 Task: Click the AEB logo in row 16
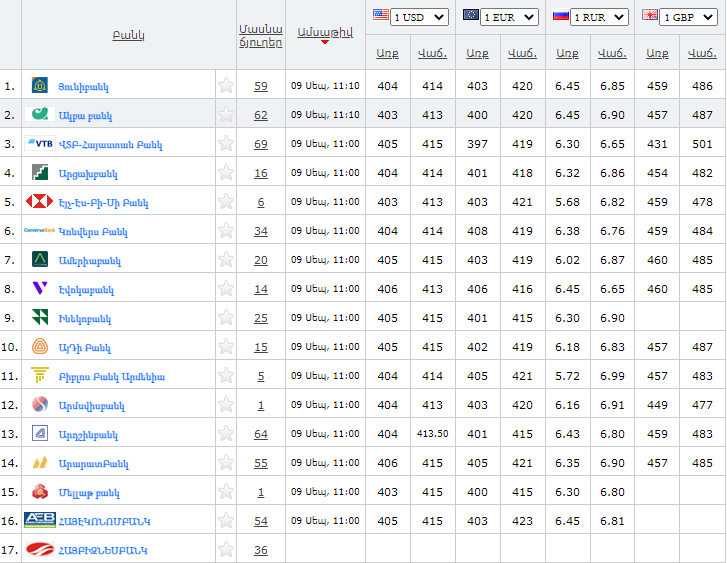(x=40, y=521)
